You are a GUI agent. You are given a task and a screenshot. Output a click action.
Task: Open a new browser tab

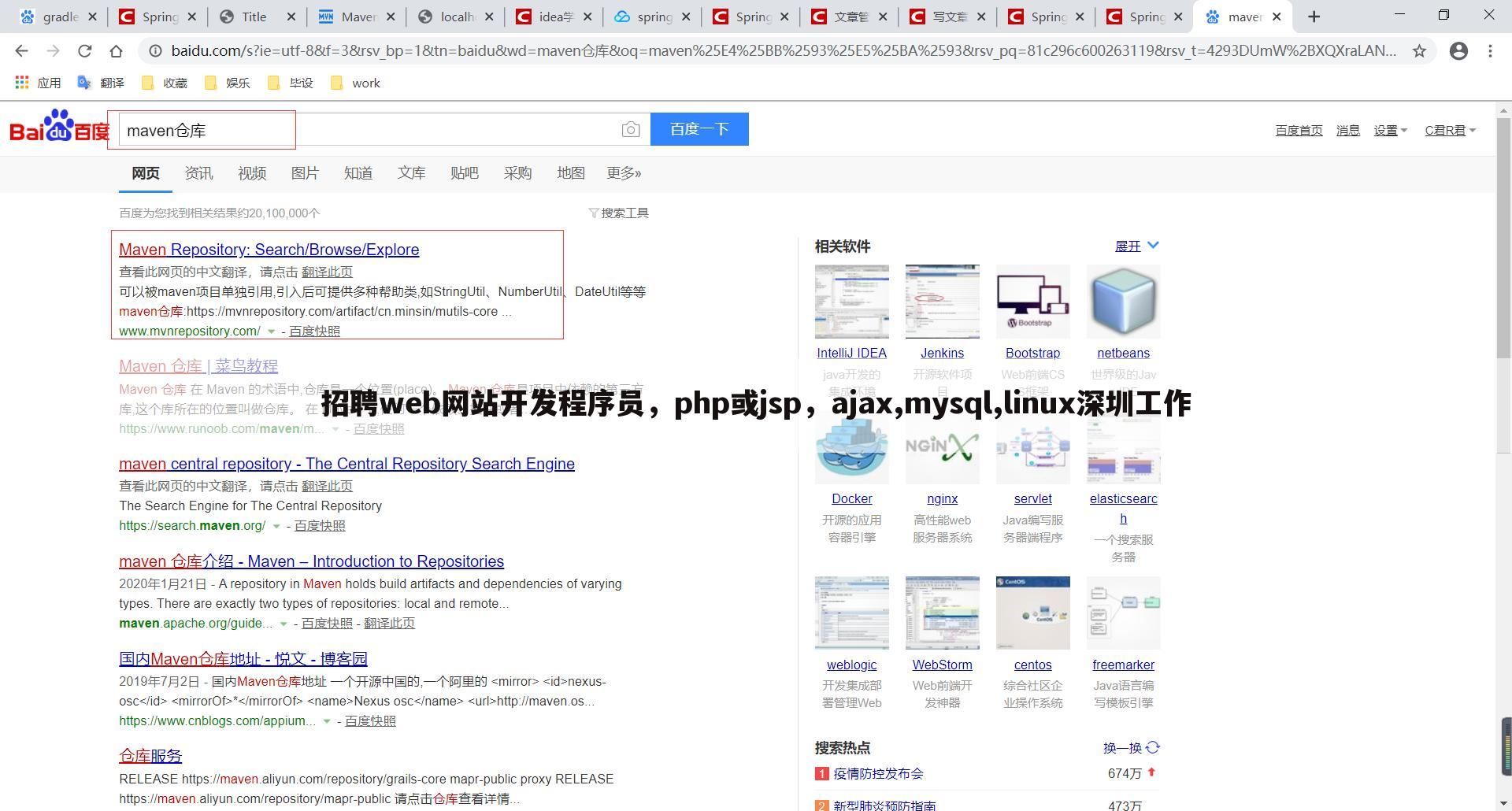[1314, 17]
